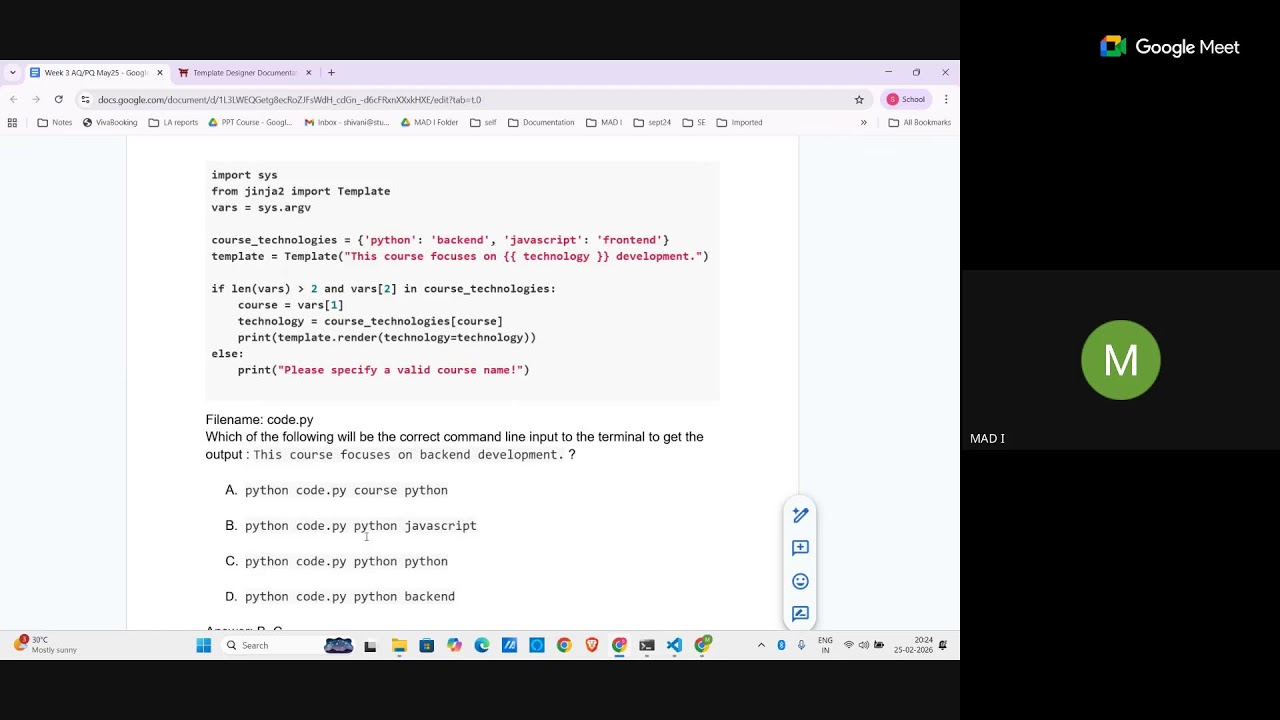Click option D 'python code.py python backend'
Screen dimensions: 1280x720
point(350,597)
